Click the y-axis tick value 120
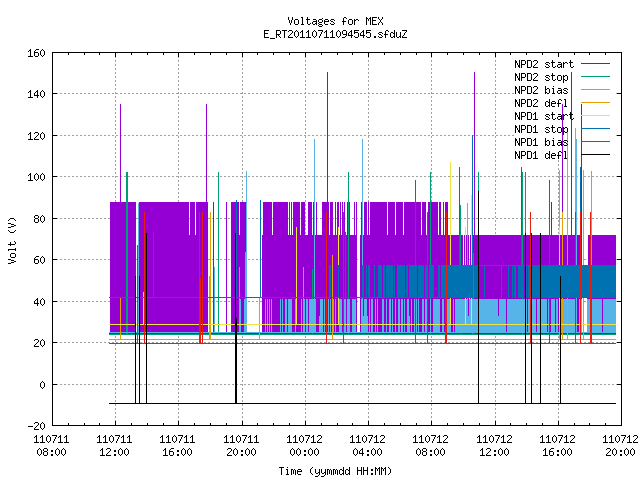 click(x=36, y=136)
